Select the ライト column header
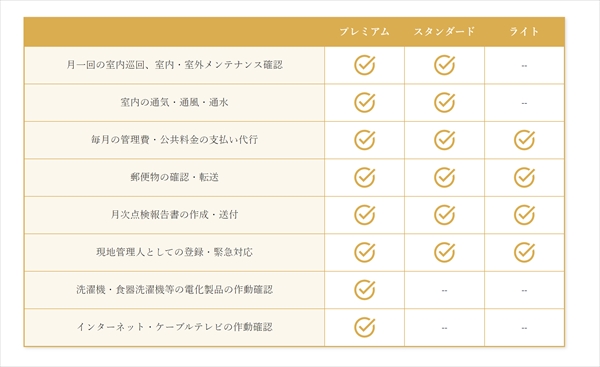Image resolution: width=600 pixels, height=367 pixels. click(x=524, y=31)
